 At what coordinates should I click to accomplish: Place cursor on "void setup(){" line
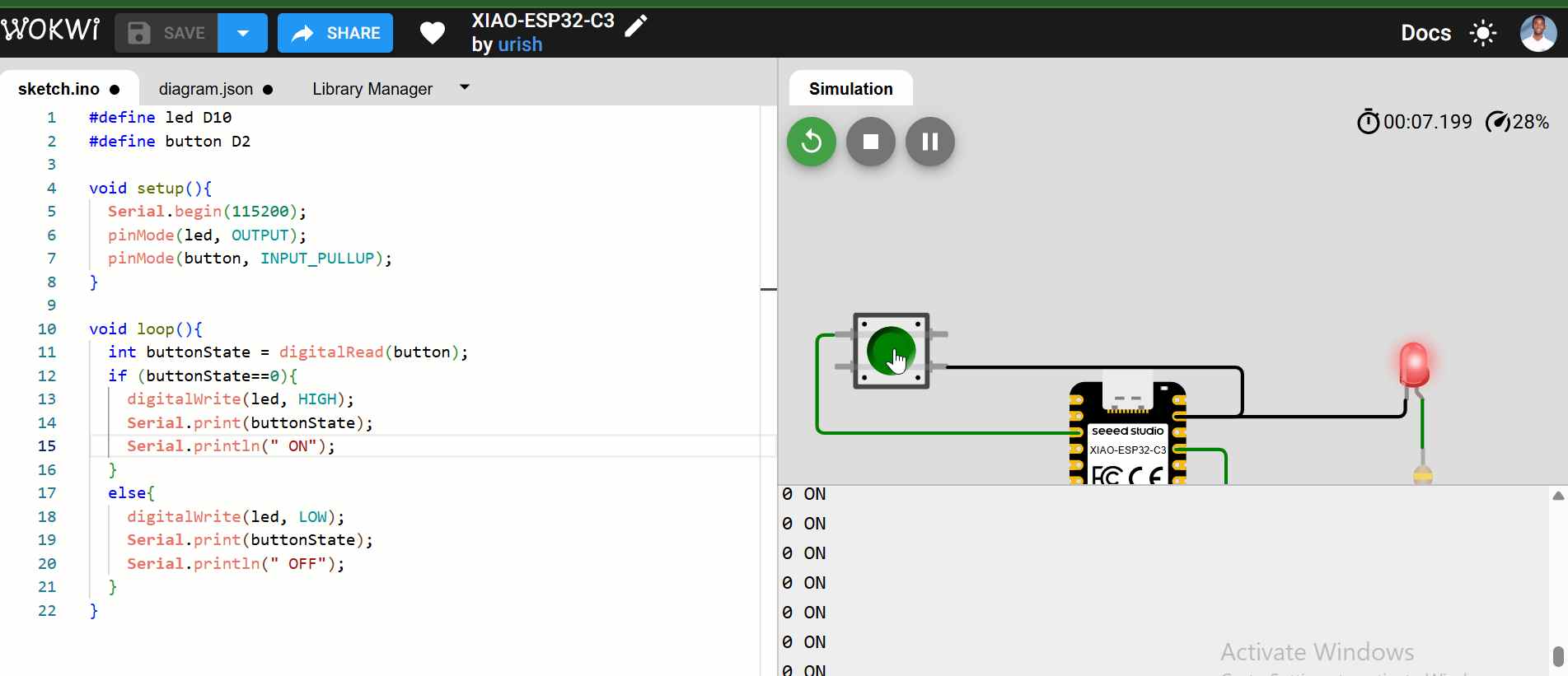[x=150, y=189]
